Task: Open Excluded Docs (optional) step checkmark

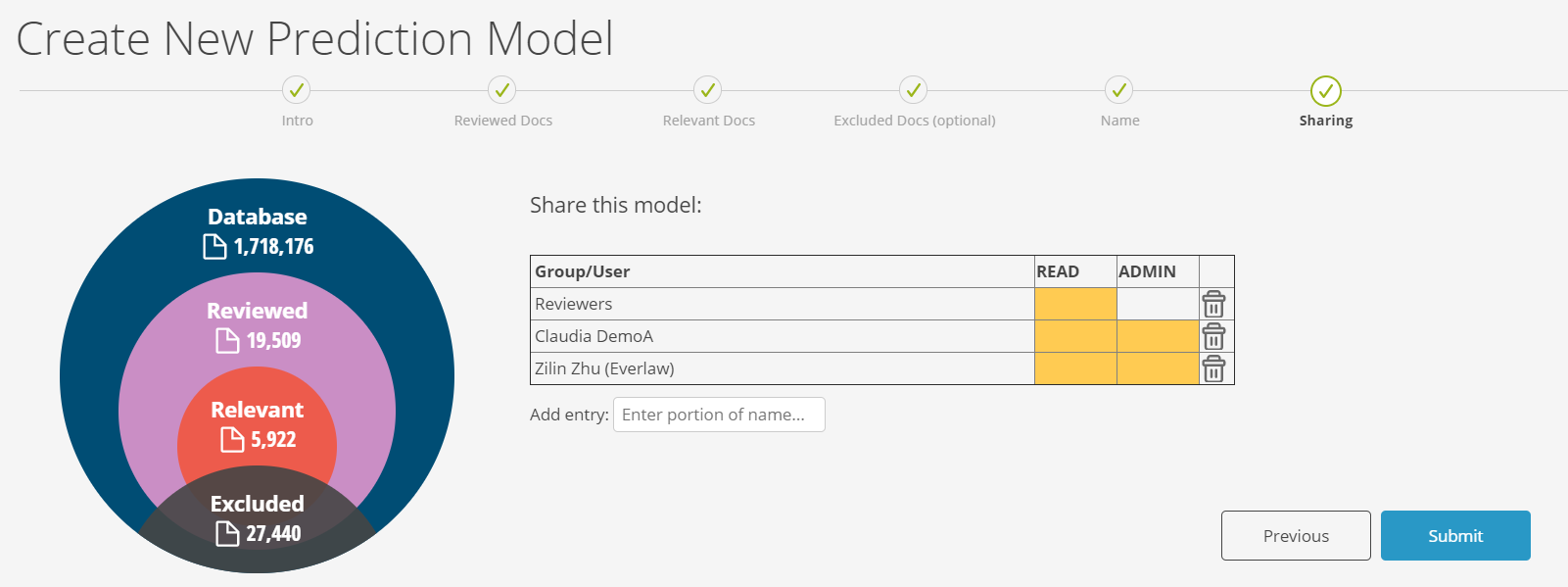Action: [914, 90]
